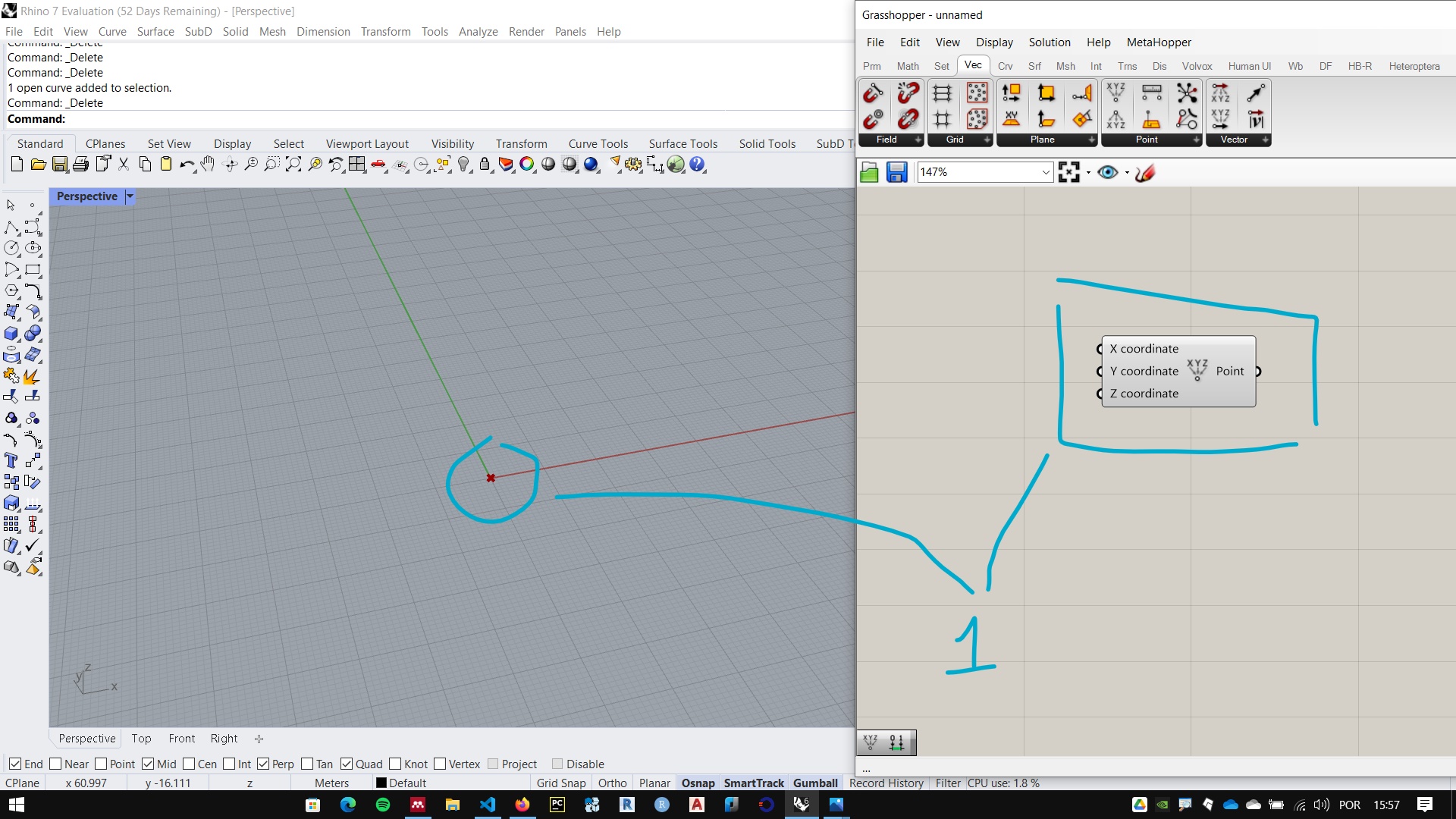
Task: Click the Vector 2Pt arrow icon
Action: [1256, 93]
